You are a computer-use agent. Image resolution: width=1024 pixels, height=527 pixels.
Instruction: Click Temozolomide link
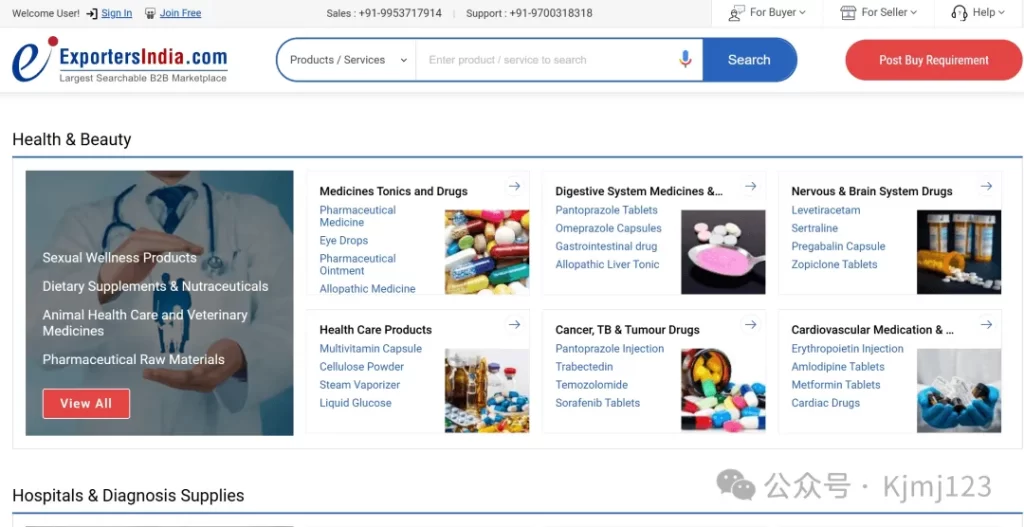pos(591,385)
